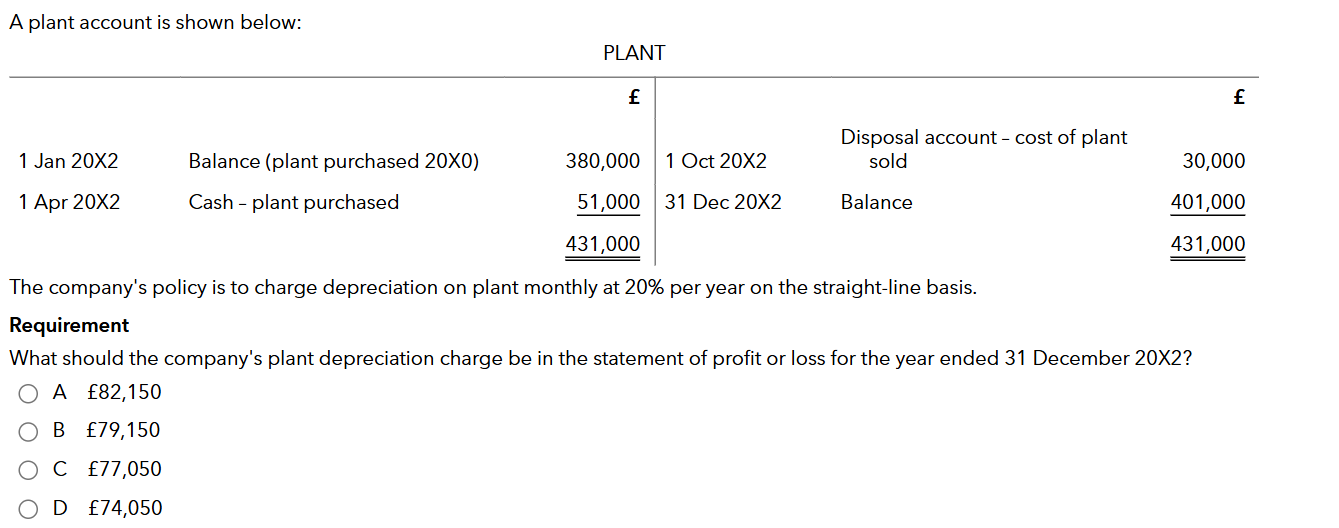Click the 'Disposal account – cost of plant sold' entry
This screenshot has height=528, width=1339.
pos(984,149)
